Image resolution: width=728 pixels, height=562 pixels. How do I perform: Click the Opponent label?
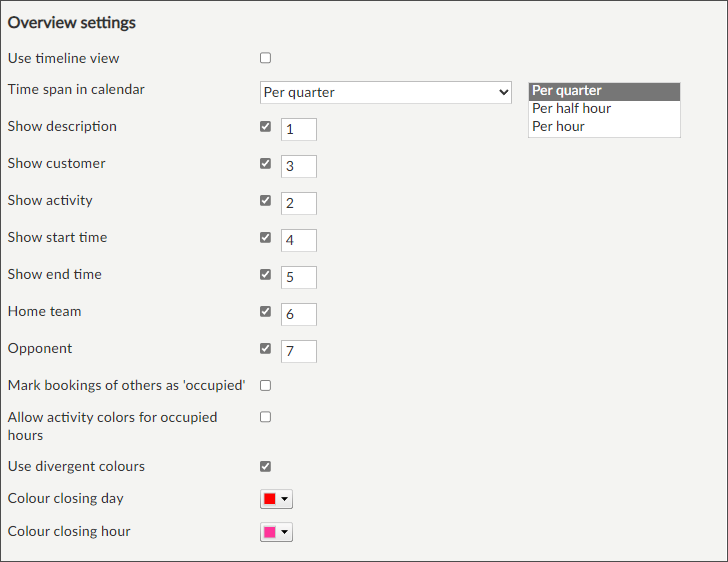pyautogui.click(x=40, y=349)
